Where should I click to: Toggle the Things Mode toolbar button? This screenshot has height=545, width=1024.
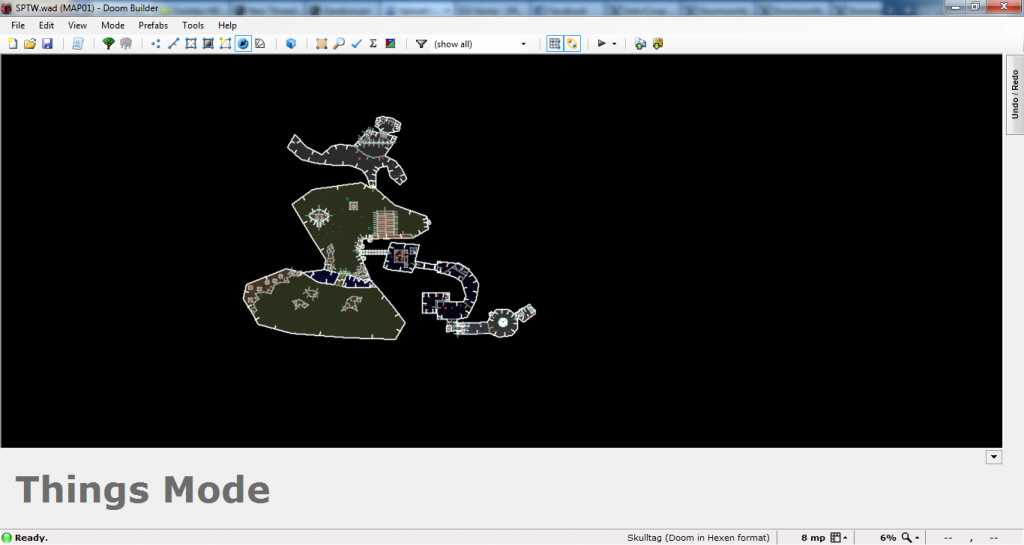(x=243, y=44)
